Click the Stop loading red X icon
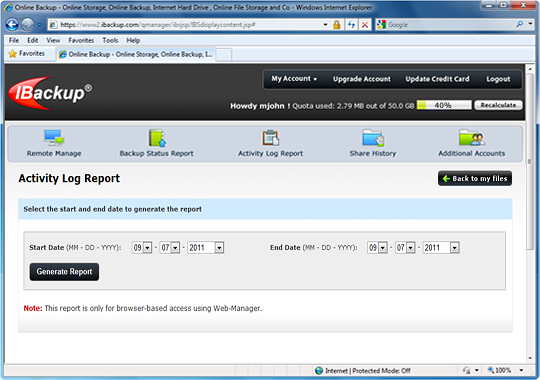This screenshot has height=380, width=540. pyautogui.click(x=365, y=24)
